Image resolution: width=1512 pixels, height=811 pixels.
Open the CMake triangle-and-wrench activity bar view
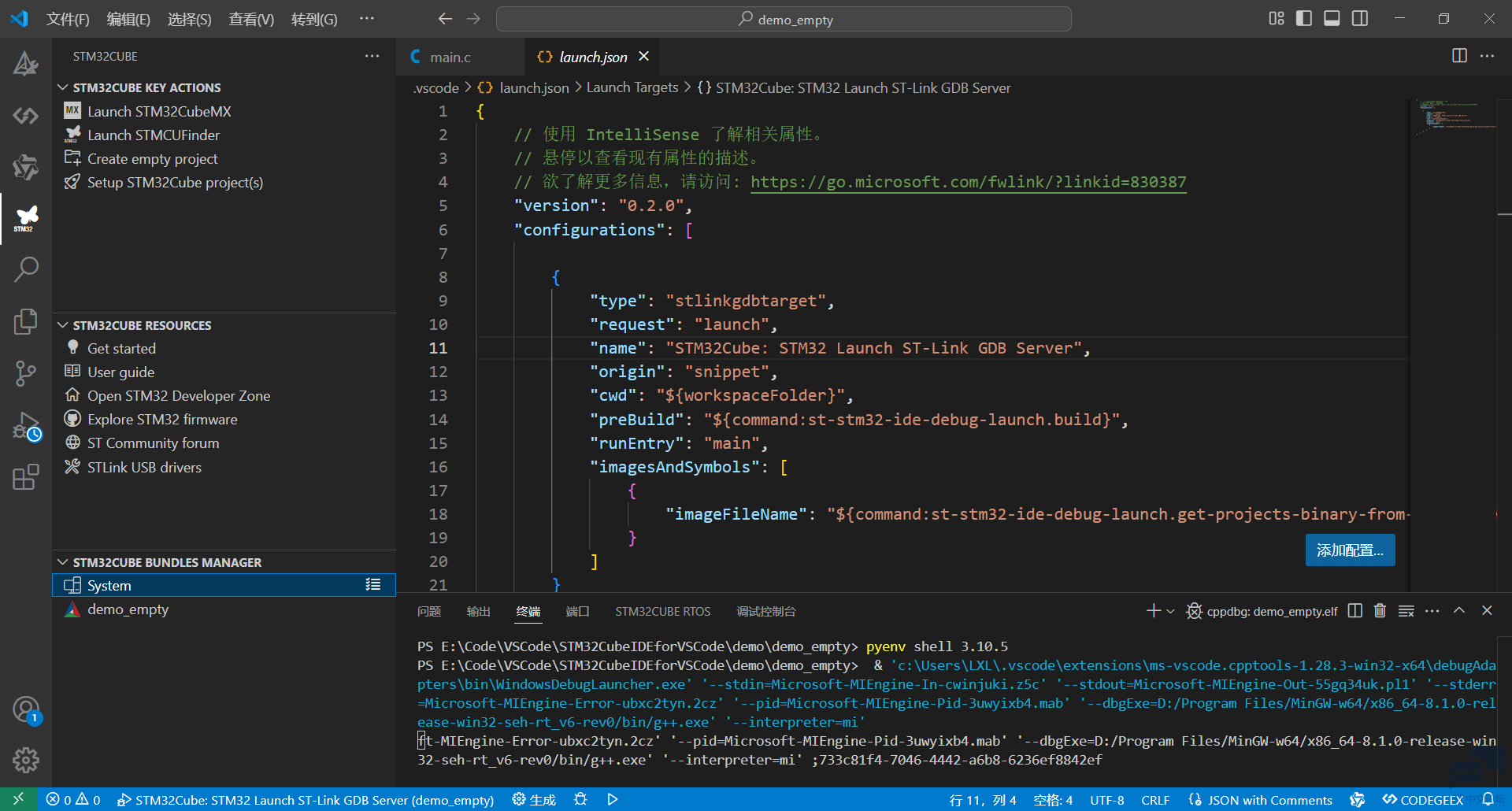[x=25, y=64]
